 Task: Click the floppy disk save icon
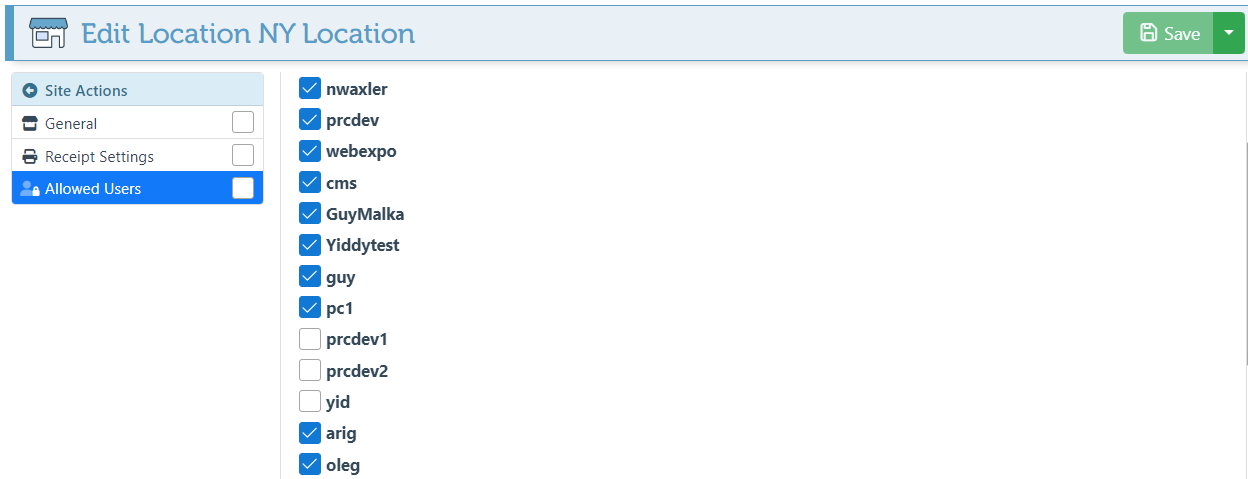click(x=1149, y=33)
